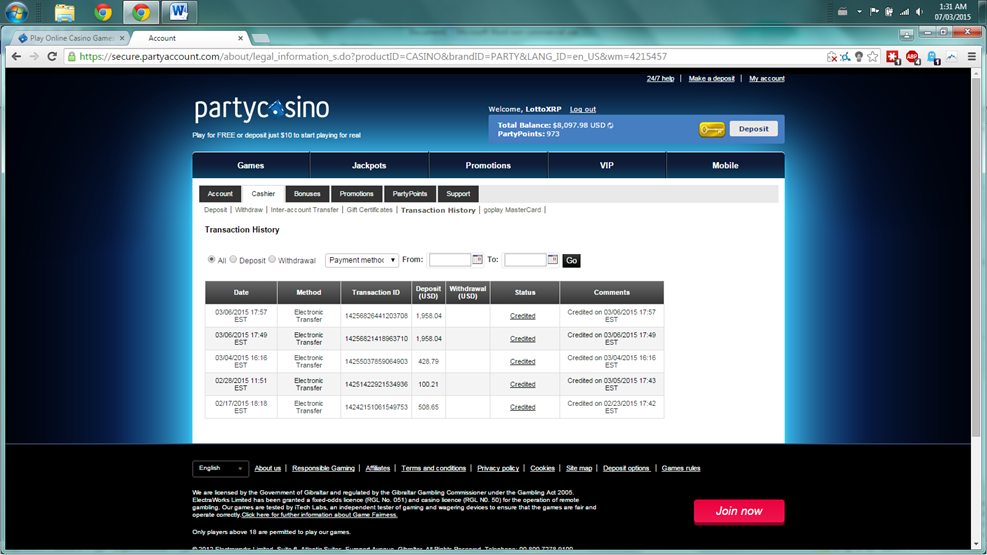This screenshot has height=555, width=987.
Task: Open the From date calendar picker
Action: [x=477, y=259]
